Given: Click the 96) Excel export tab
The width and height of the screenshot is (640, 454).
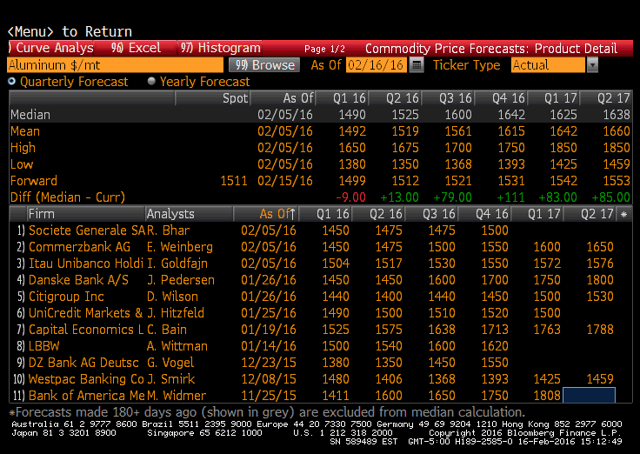Looking at the screenshot, I should [136, 48].
